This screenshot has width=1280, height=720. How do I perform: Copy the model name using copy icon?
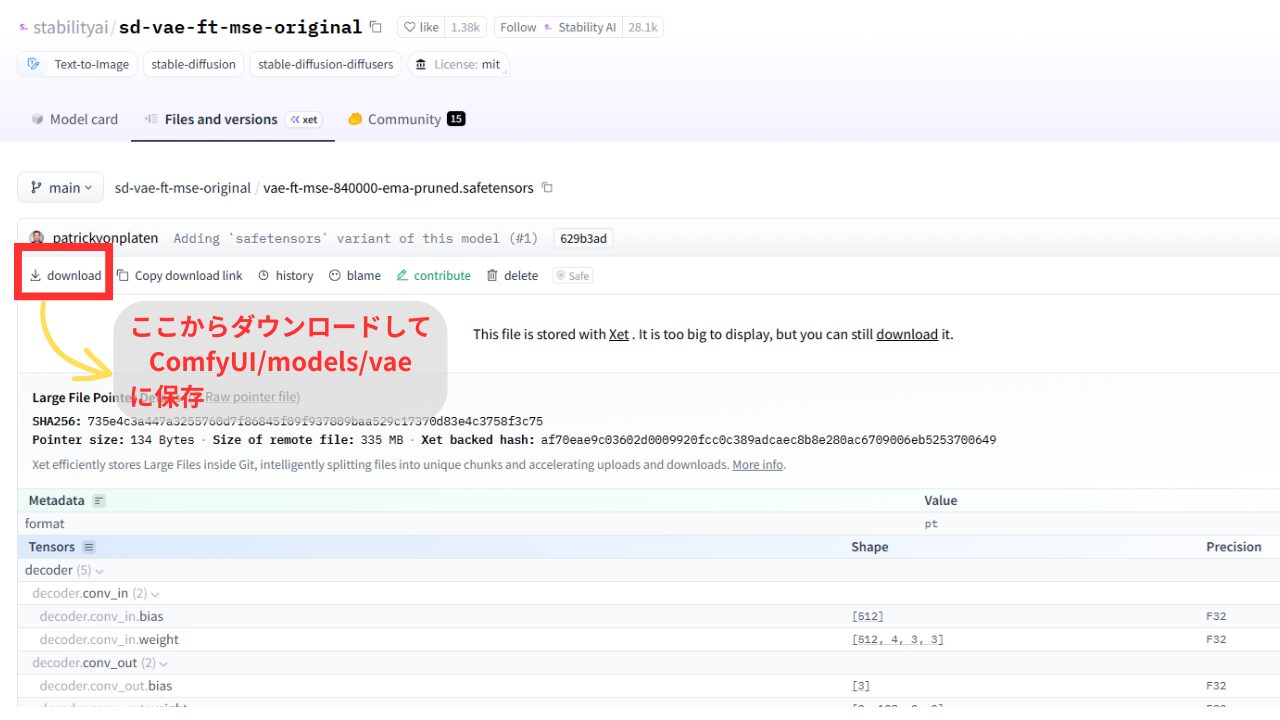pyautogui.click(x=375, y=27)
